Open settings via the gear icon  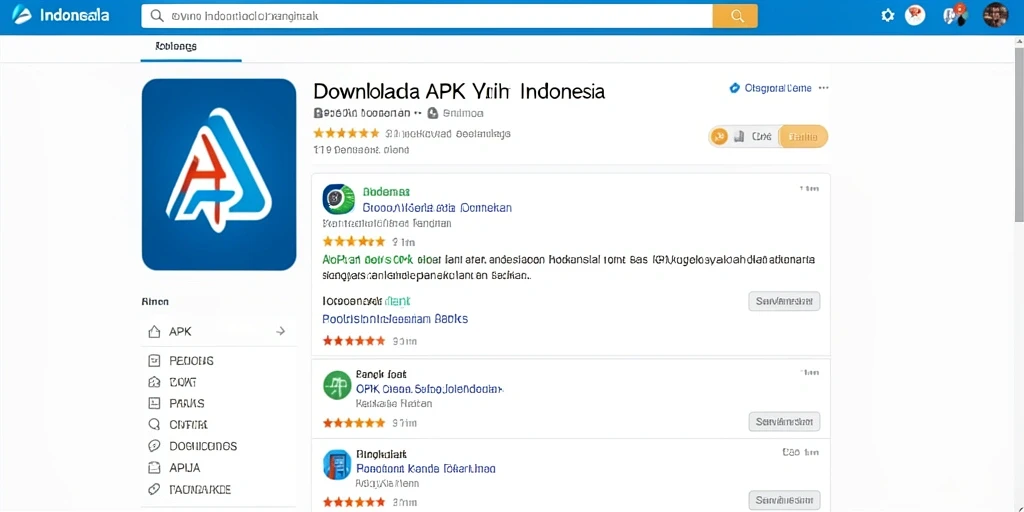pos(888,16)
